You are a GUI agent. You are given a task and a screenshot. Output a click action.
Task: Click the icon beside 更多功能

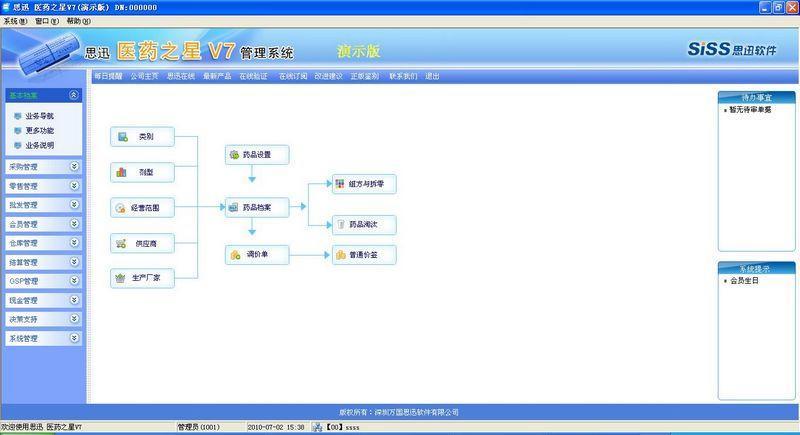[18, 131]
